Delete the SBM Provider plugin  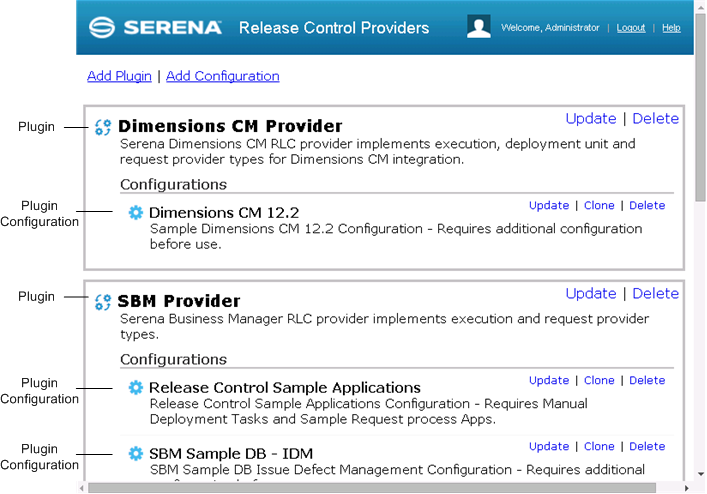[656, 293]
